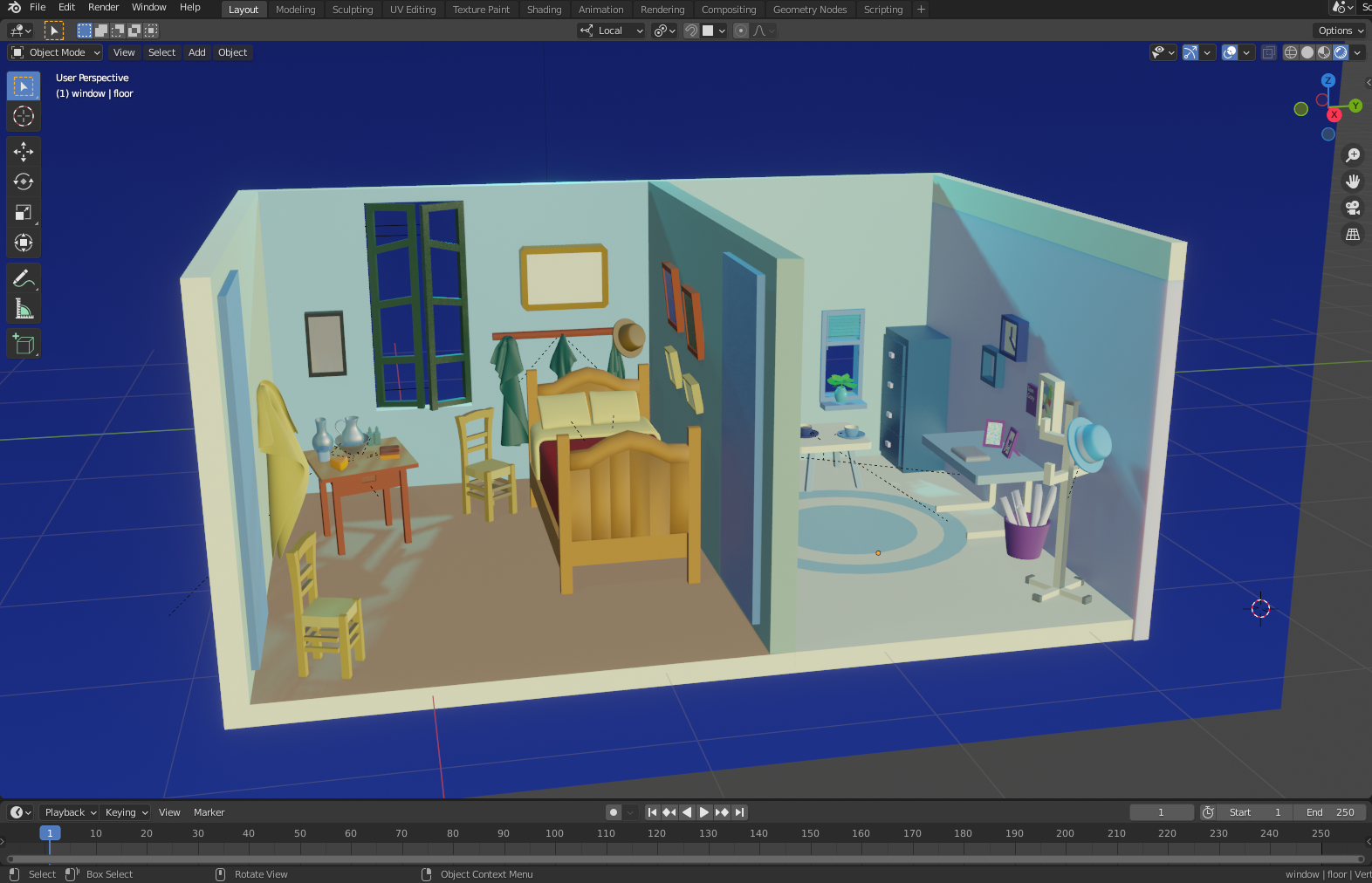1372x883 pixels.
Task: Set selection mode to subtract
Action: coord(118,31)
